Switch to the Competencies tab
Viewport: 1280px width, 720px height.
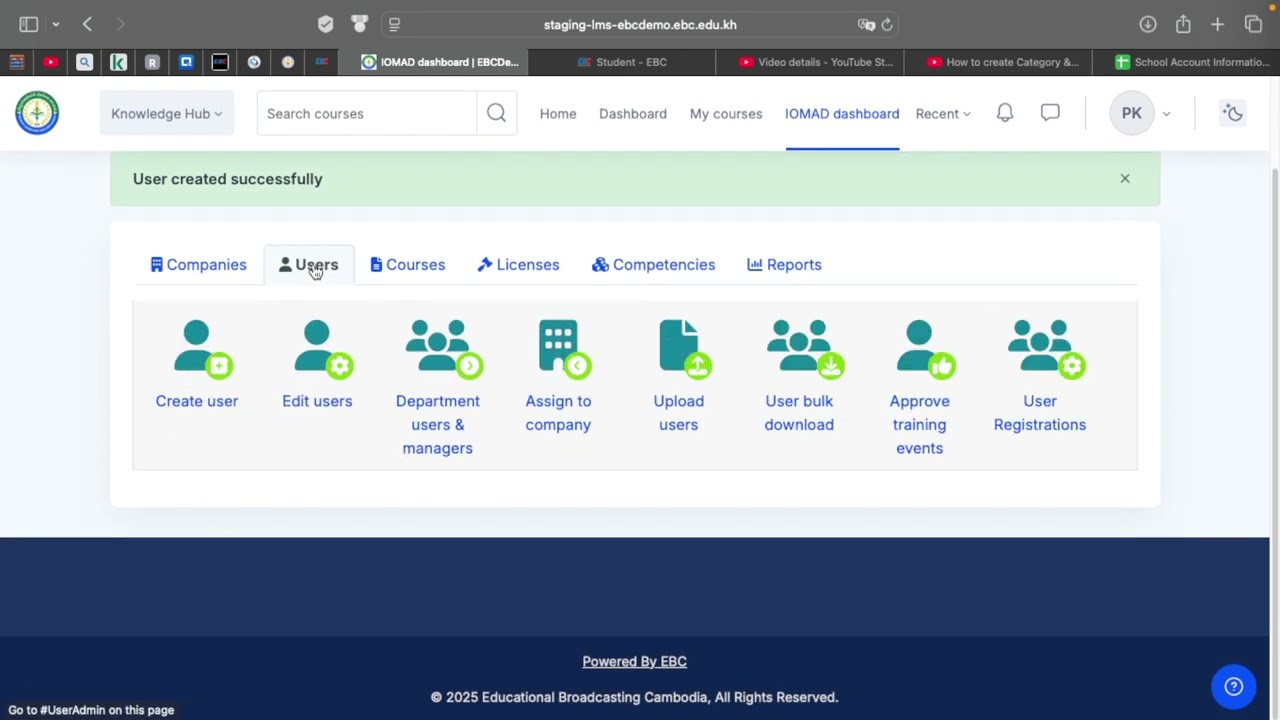653,264
